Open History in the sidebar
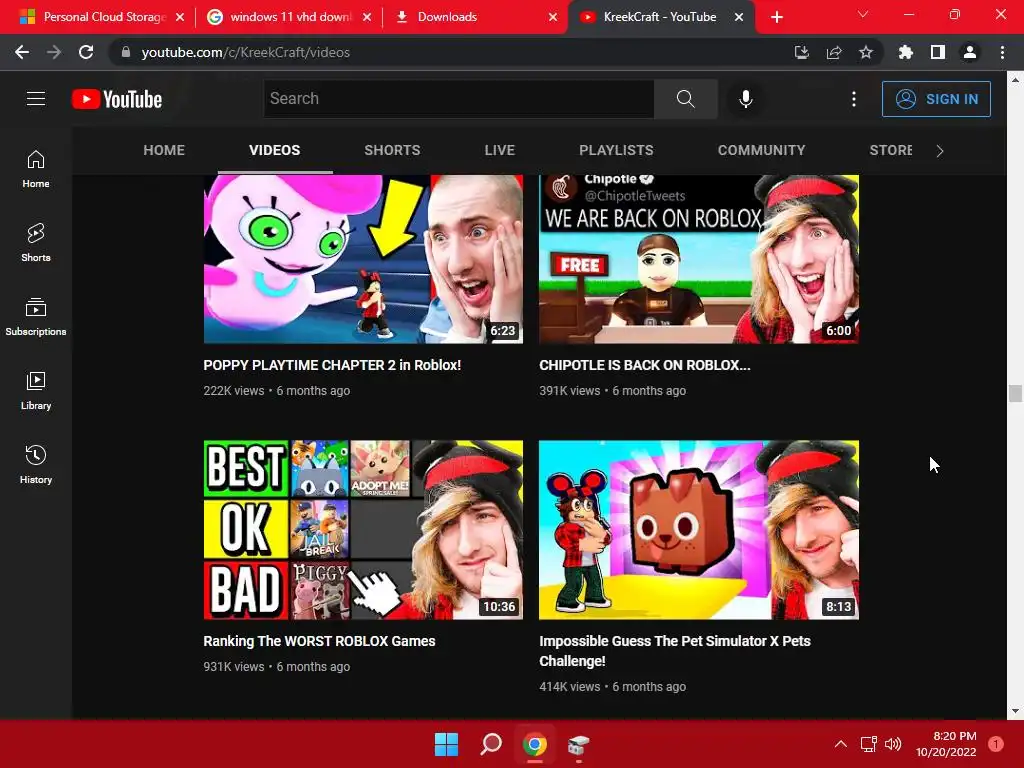This screenshot has width=1024, height=768. [x=36, y=464]
